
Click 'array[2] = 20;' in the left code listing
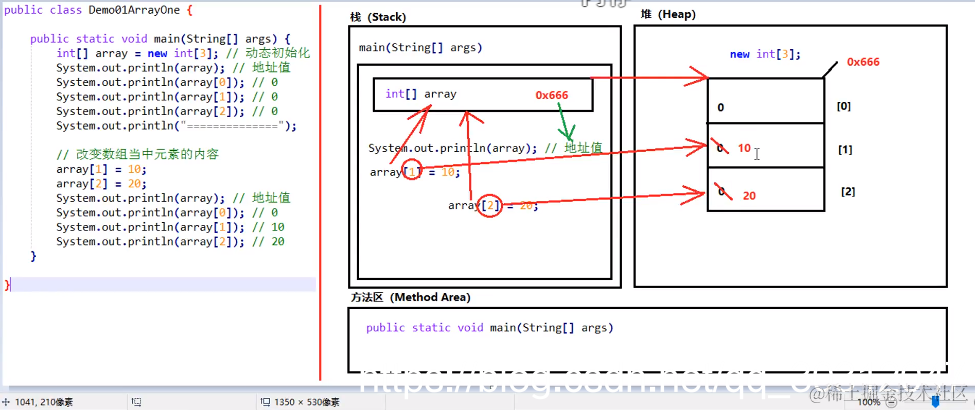(101, 184)
